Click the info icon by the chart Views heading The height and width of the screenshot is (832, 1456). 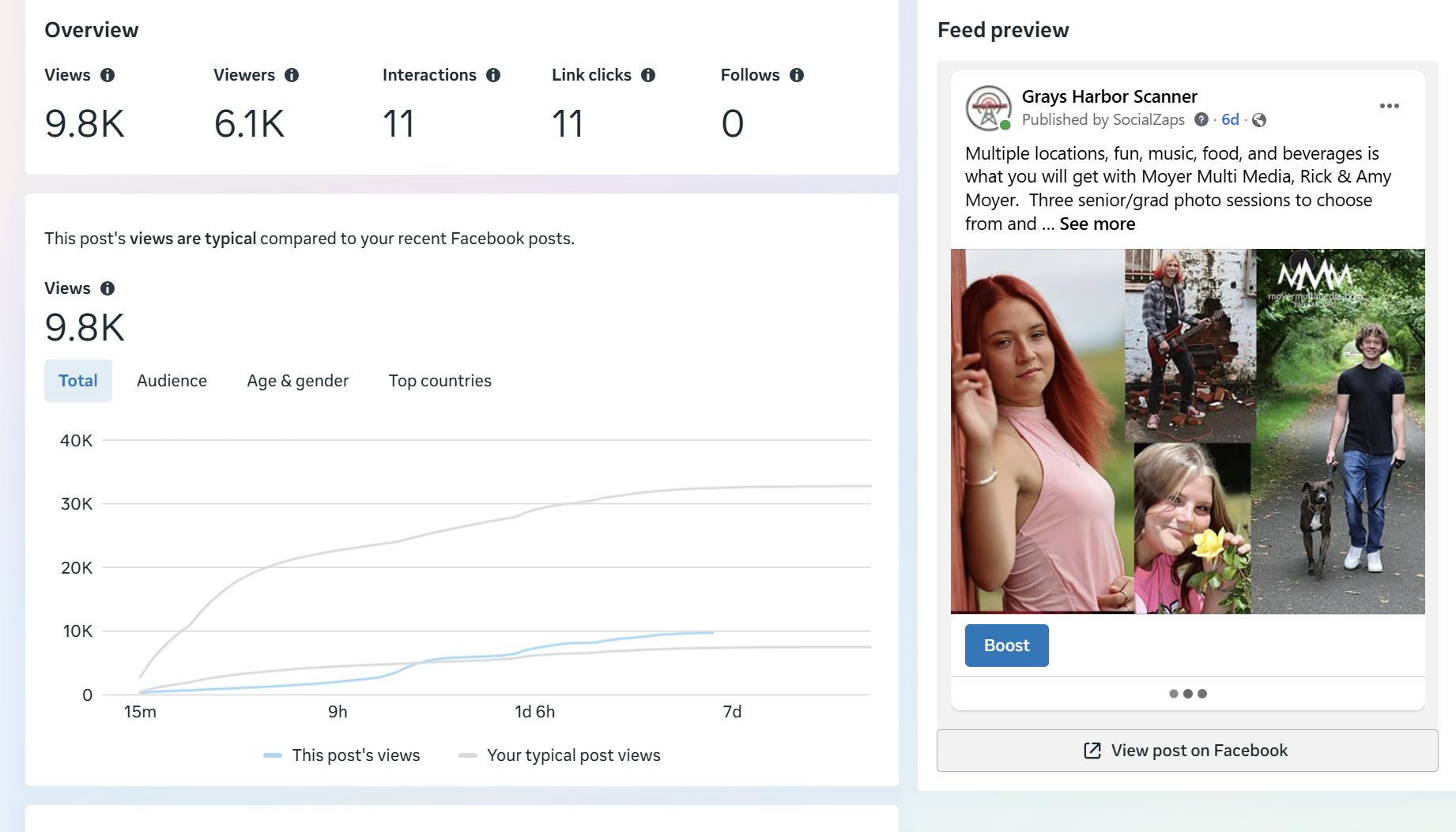coord(108,288)
